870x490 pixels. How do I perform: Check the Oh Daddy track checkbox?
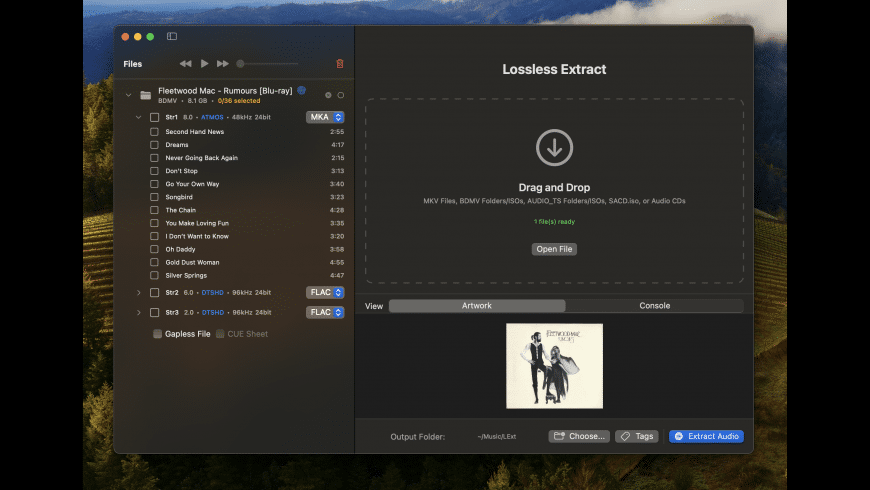click(154, 249)
